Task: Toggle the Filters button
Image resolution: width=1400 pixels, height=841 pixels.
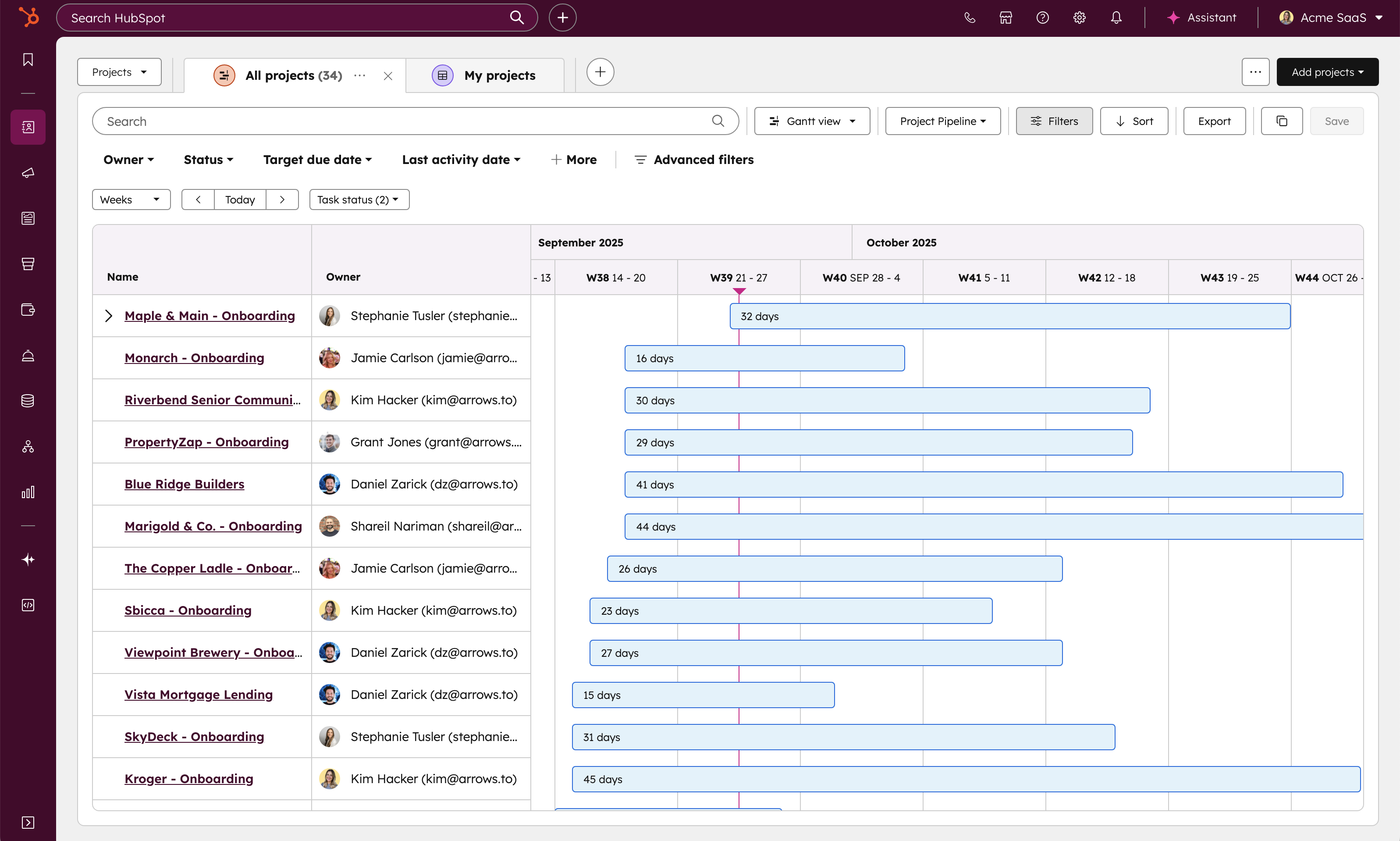Action: coord(1053,121)
